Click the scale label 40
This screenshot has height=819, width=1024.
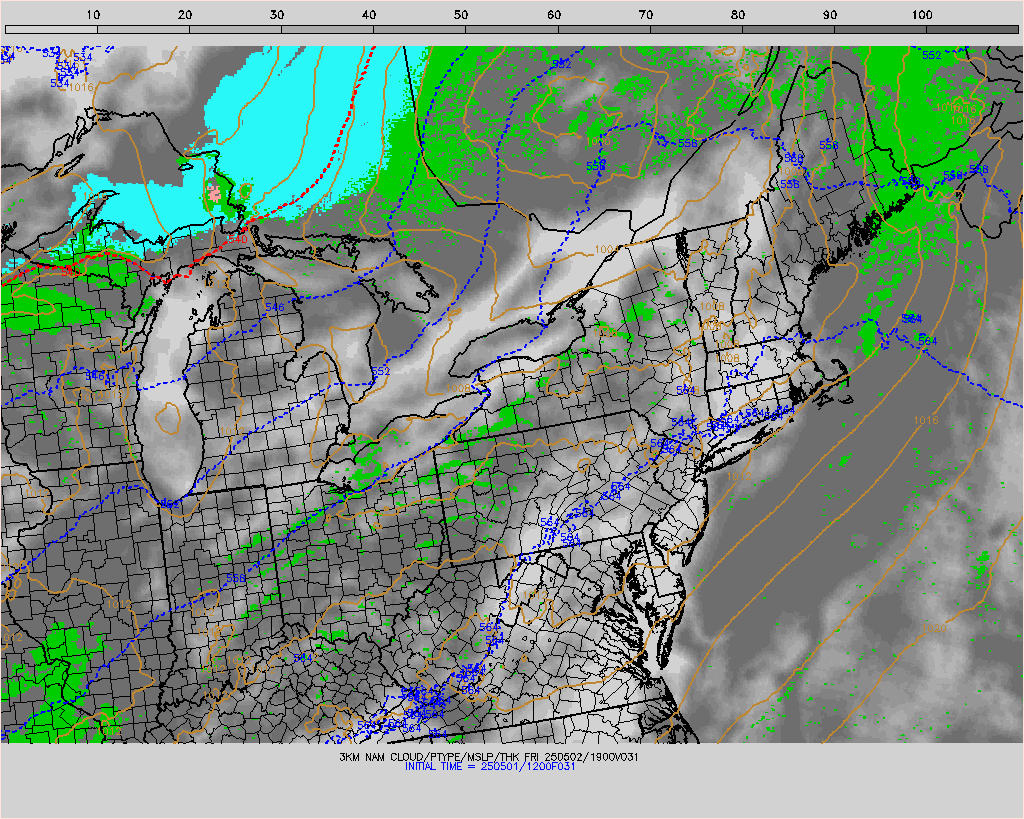[x=369, y=14]
